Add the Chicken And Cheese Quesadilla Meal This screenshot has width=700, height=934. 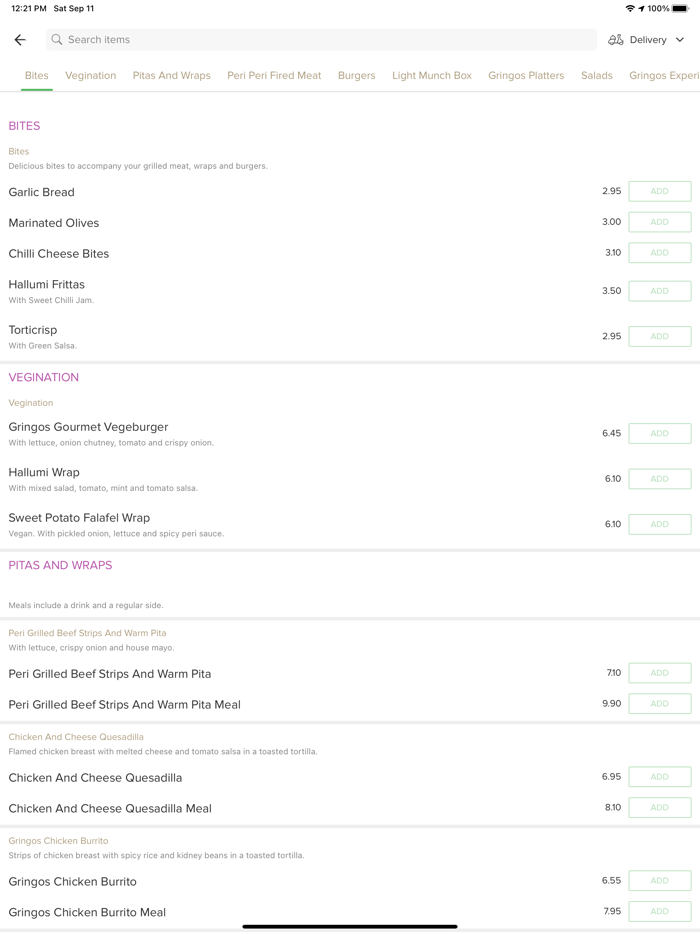click(659, 807)
